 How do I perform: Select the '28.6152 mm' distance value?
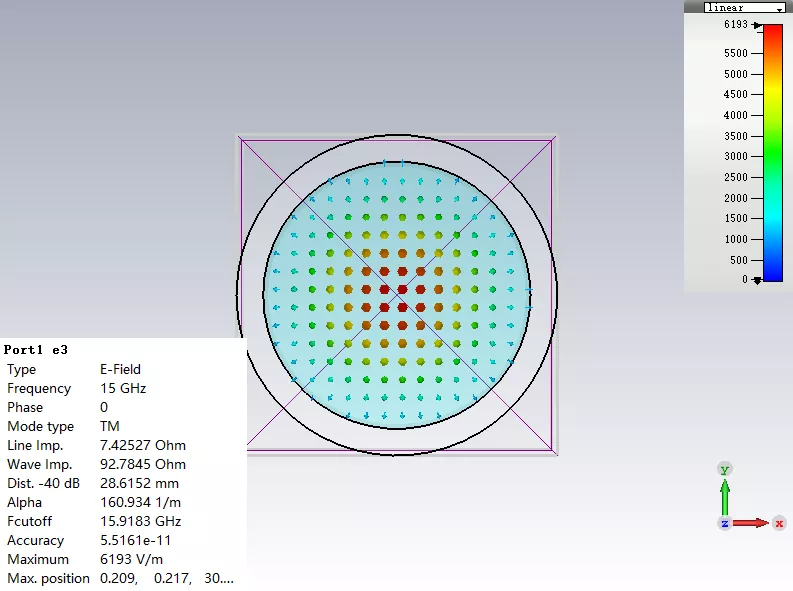point(139,483)
